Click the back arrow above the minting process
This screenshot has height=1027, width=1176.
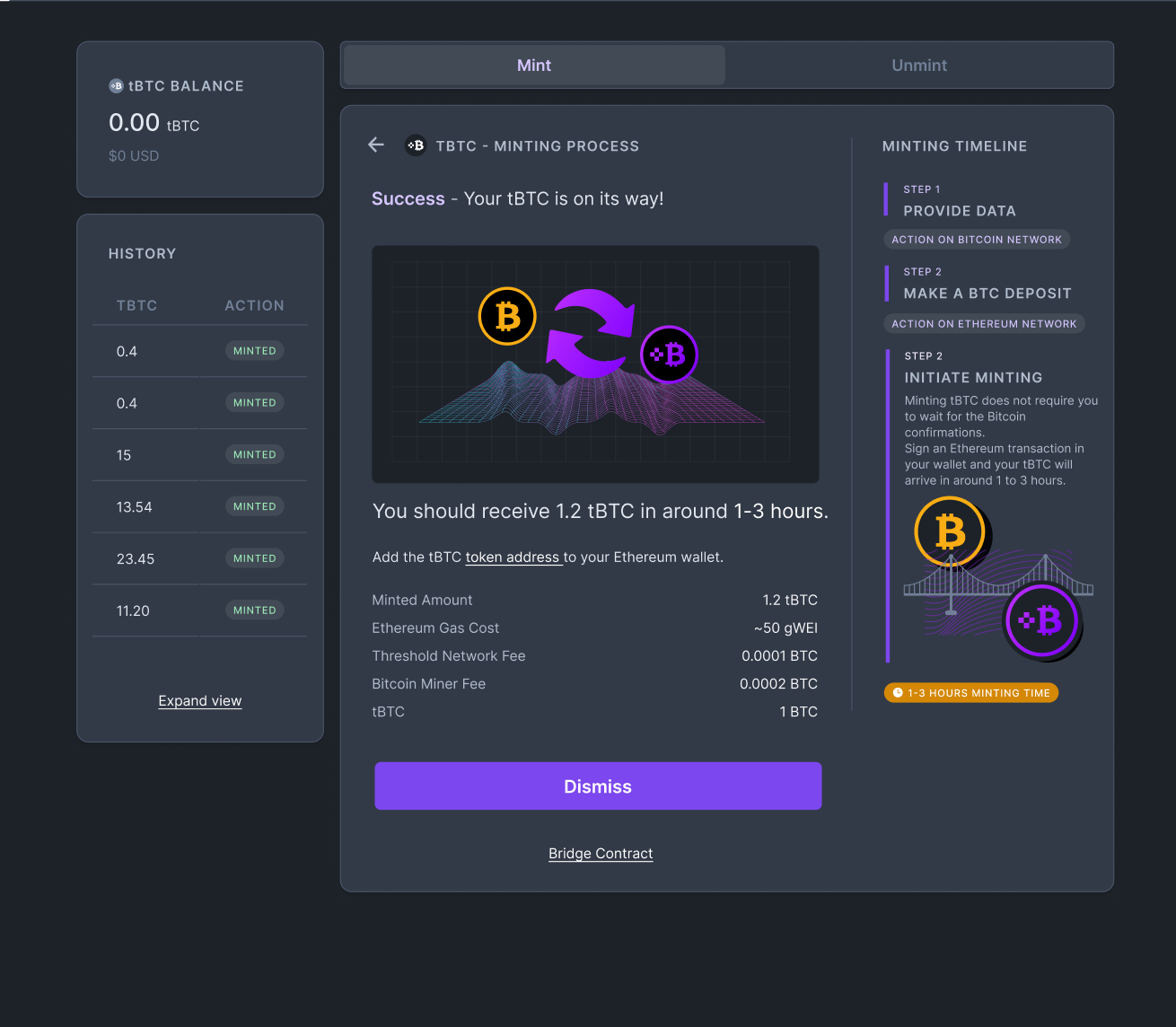pyautogui.click(x=375, y=145)
